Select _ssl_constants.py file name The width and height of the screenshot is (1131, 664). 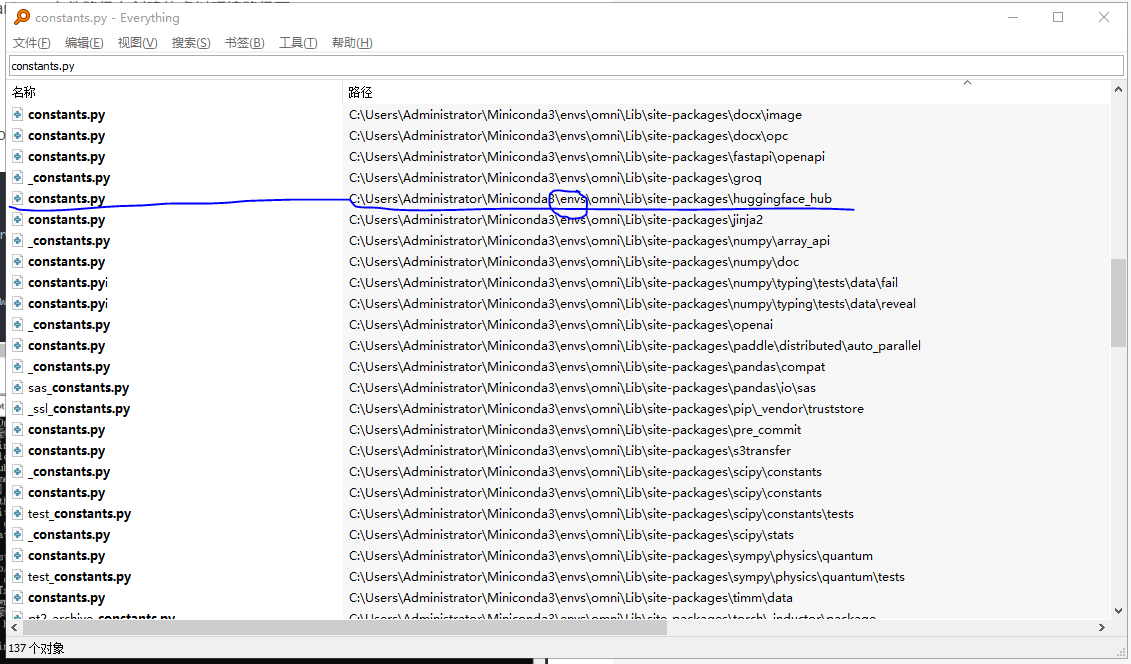(x=79, y=409)
